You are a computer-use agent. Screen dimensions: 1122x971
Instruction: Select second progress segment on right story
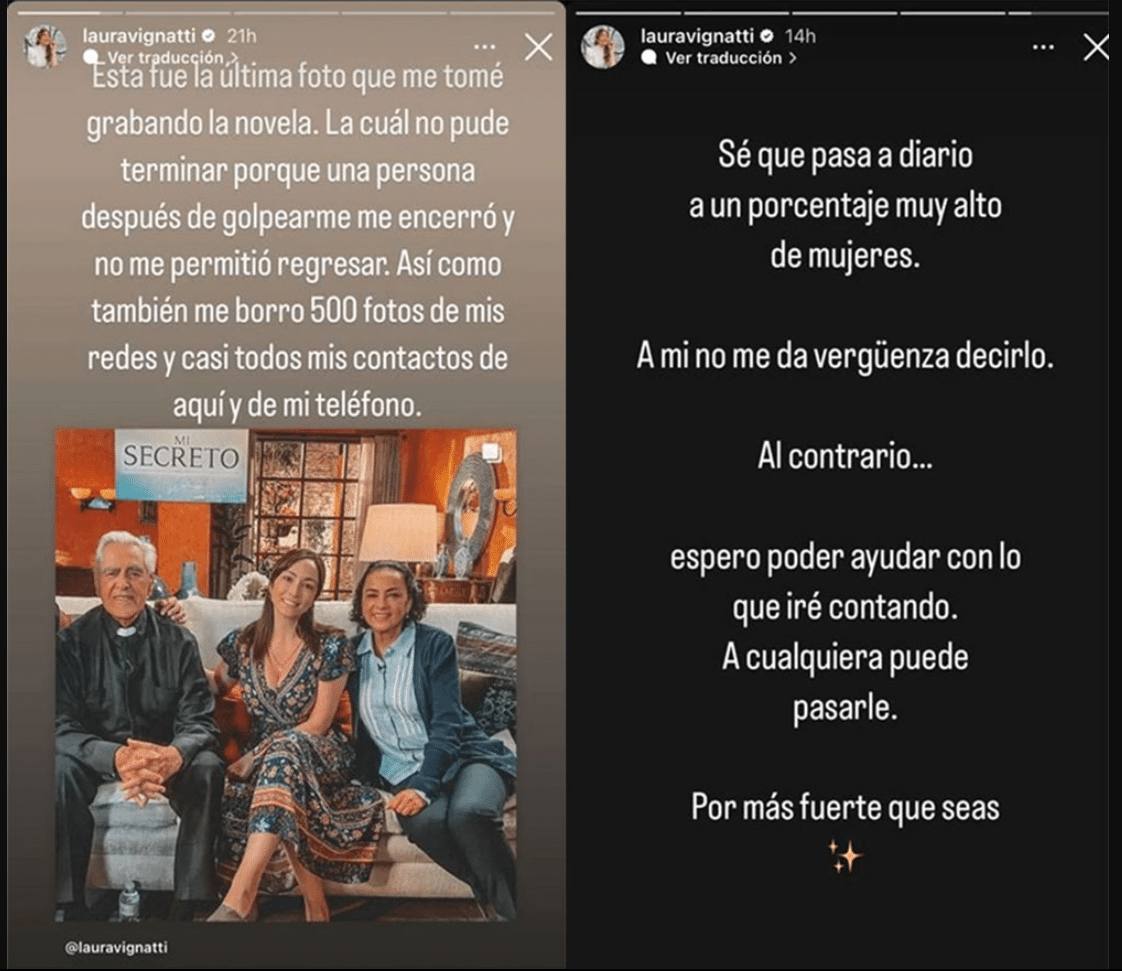(736, 12)
